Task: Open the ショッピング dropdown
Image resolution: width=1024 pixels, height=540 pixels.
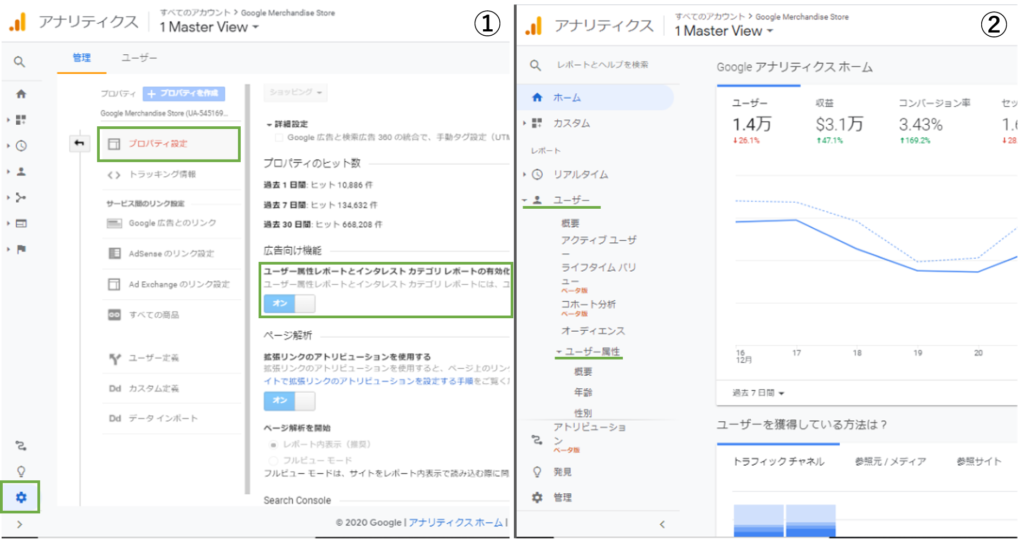Action: point(296,93)
